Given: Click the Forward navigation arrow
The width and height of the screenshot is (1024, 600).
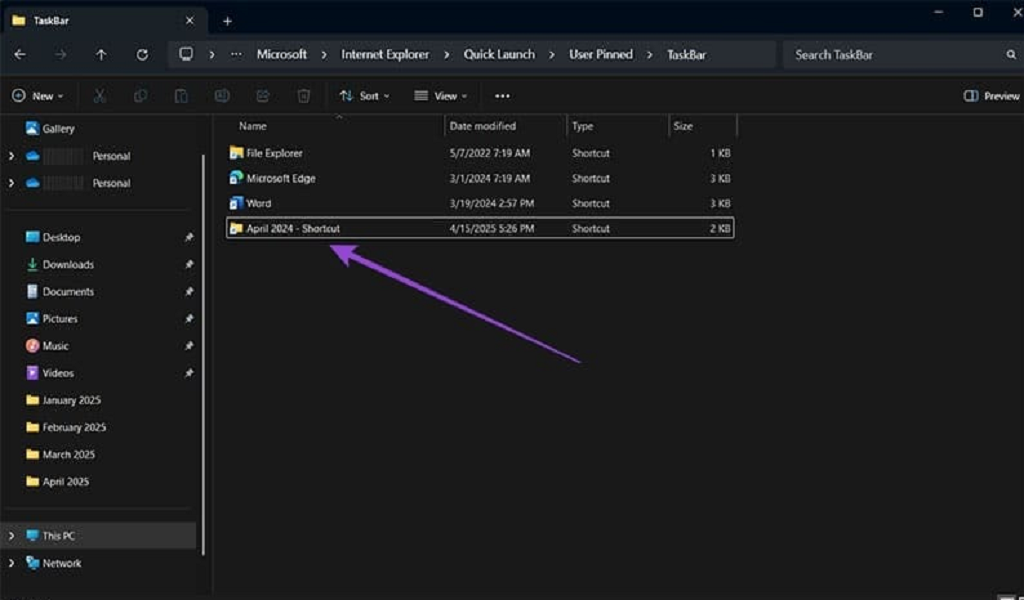Looking at the screenshot, I should pos(61,55).
